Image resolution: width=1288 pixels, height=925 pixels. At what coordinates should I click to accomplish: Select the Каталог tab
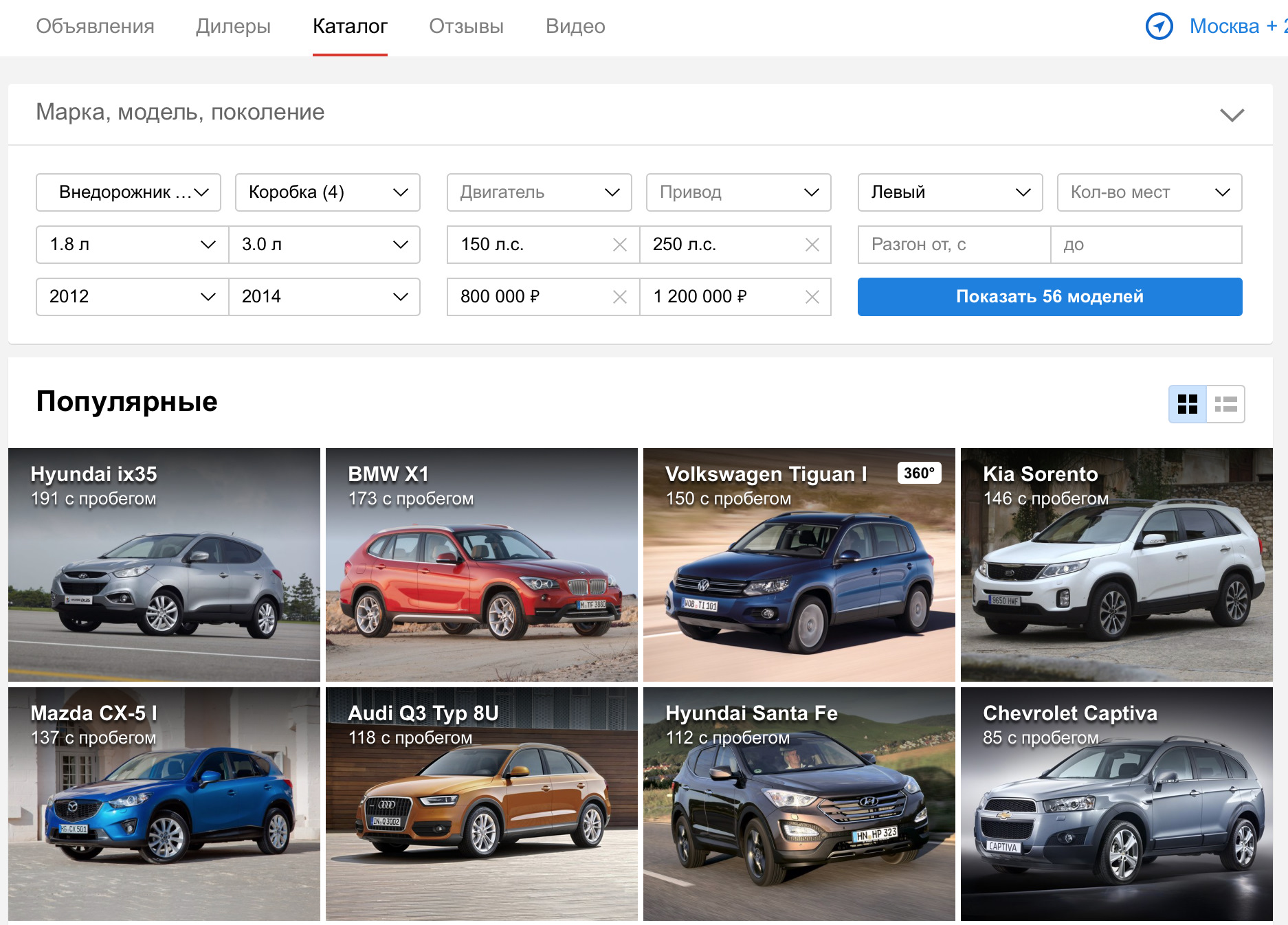[350, 26]
